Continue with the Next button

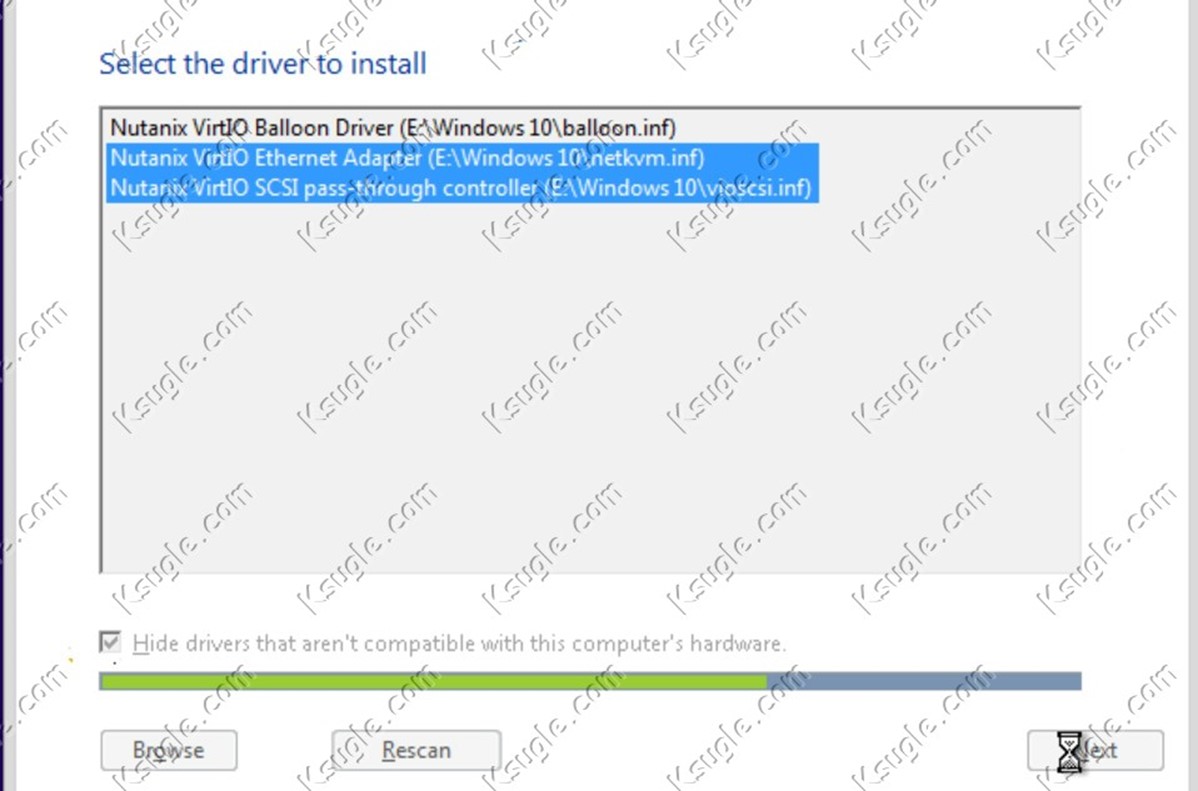[1095, 750]
